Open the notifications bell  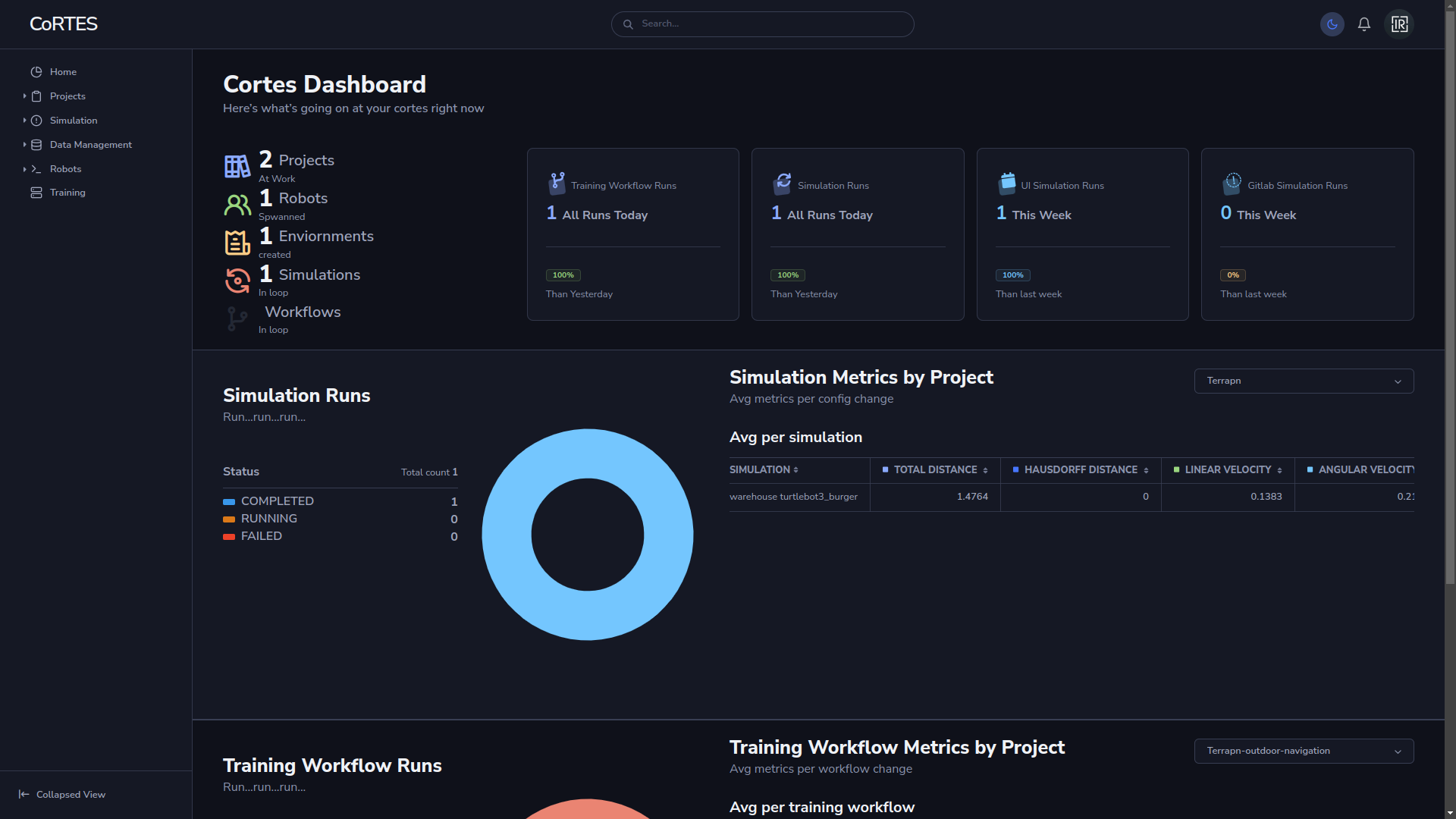(1364, 24)
